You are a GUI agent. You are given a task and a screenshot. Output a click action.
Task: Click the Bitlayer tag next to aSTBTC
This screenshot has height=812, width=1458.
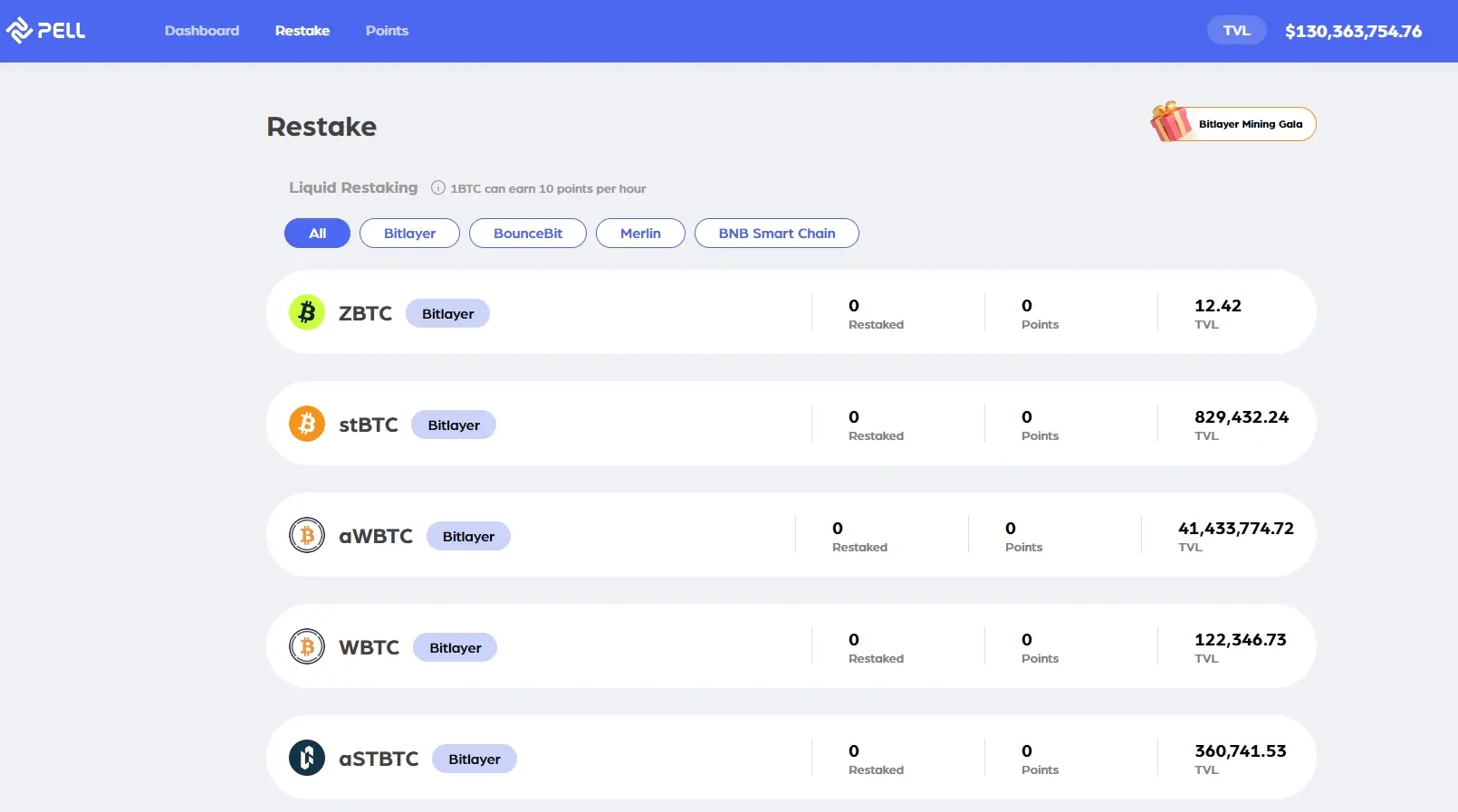point(475,759)
